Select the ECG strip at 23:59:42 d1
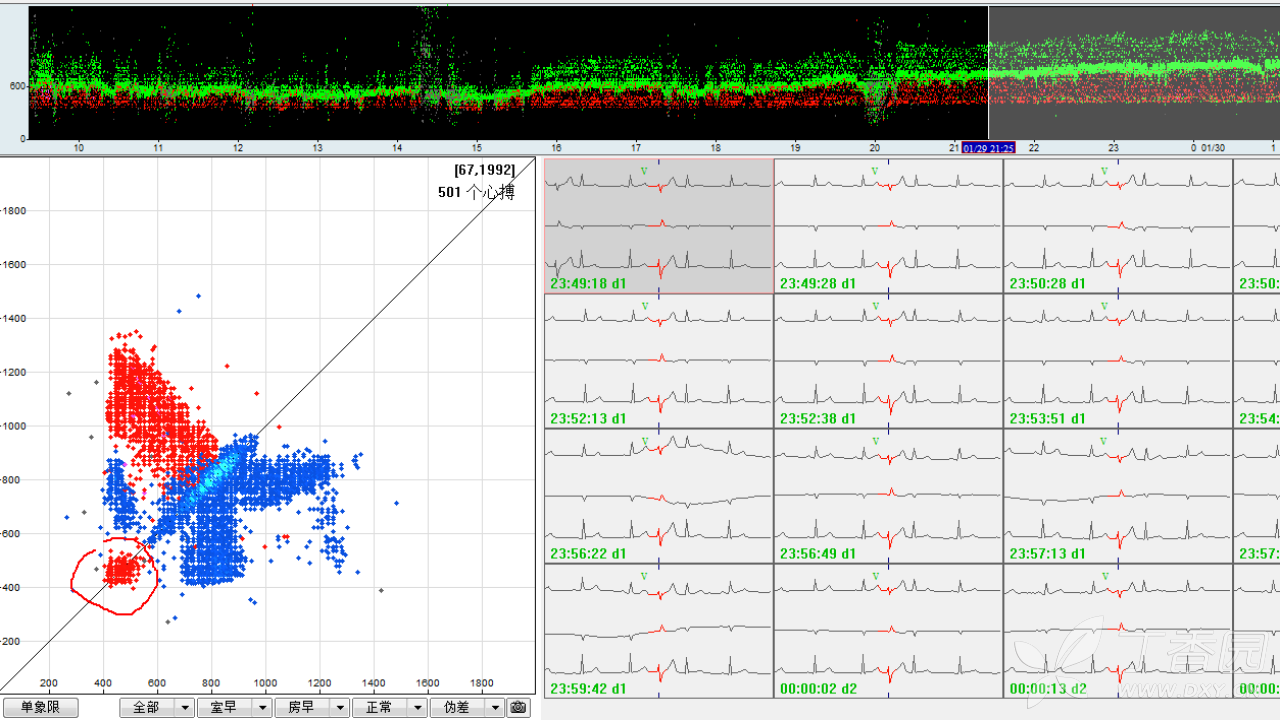 point(659,631)
